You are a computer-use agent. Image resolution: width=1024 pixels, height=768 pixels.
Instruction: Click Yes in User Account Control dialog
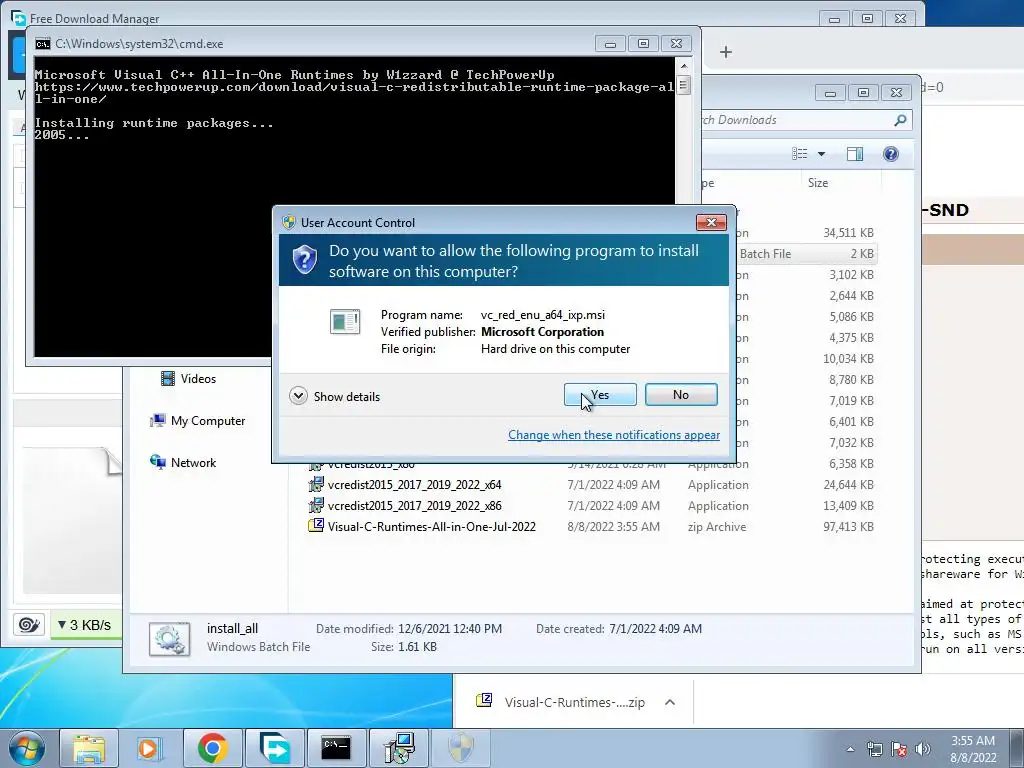(x=600, y=394)
